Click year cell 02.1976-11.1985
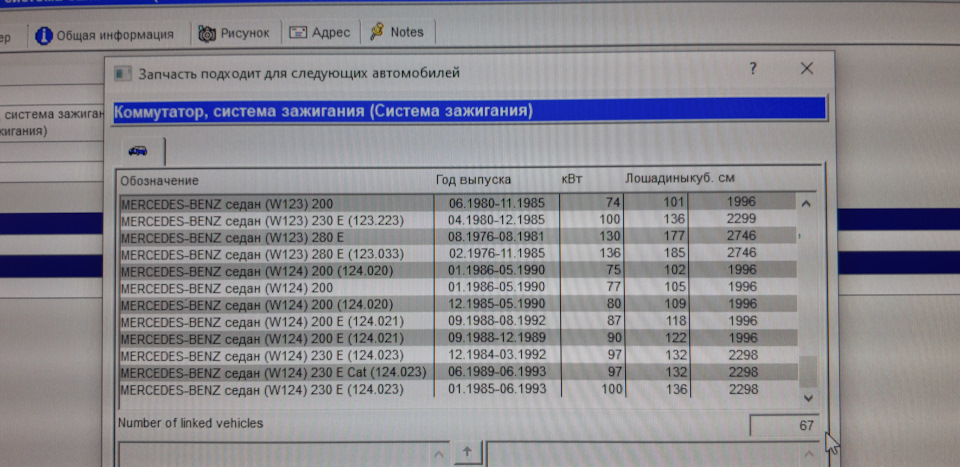960x467 pixels. (497, 253)
